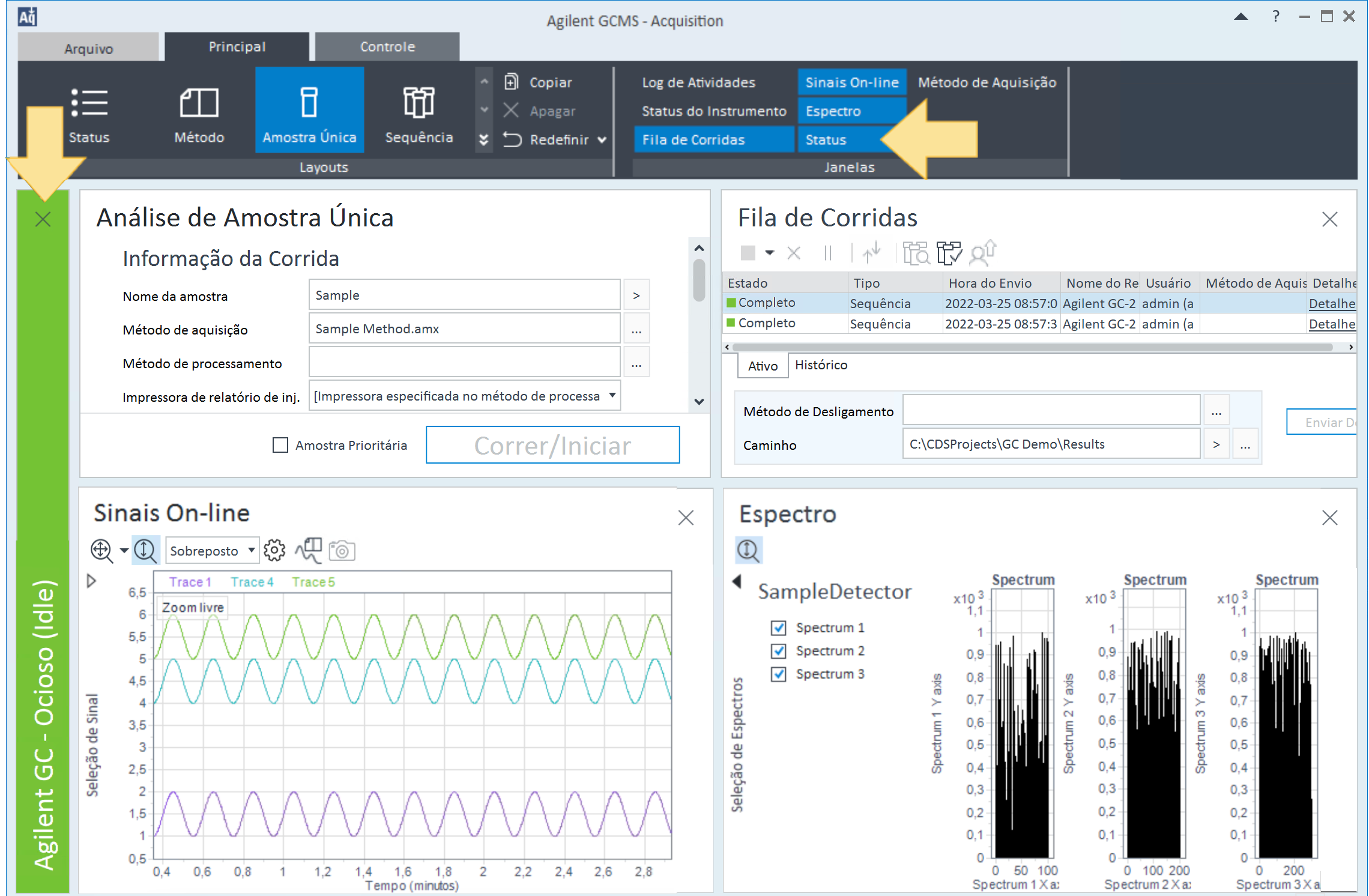This screenshot has width=1369, height=896.
Task: Select the Amostra Única layout
Action: pyautogui.click(x=309, y=110)
